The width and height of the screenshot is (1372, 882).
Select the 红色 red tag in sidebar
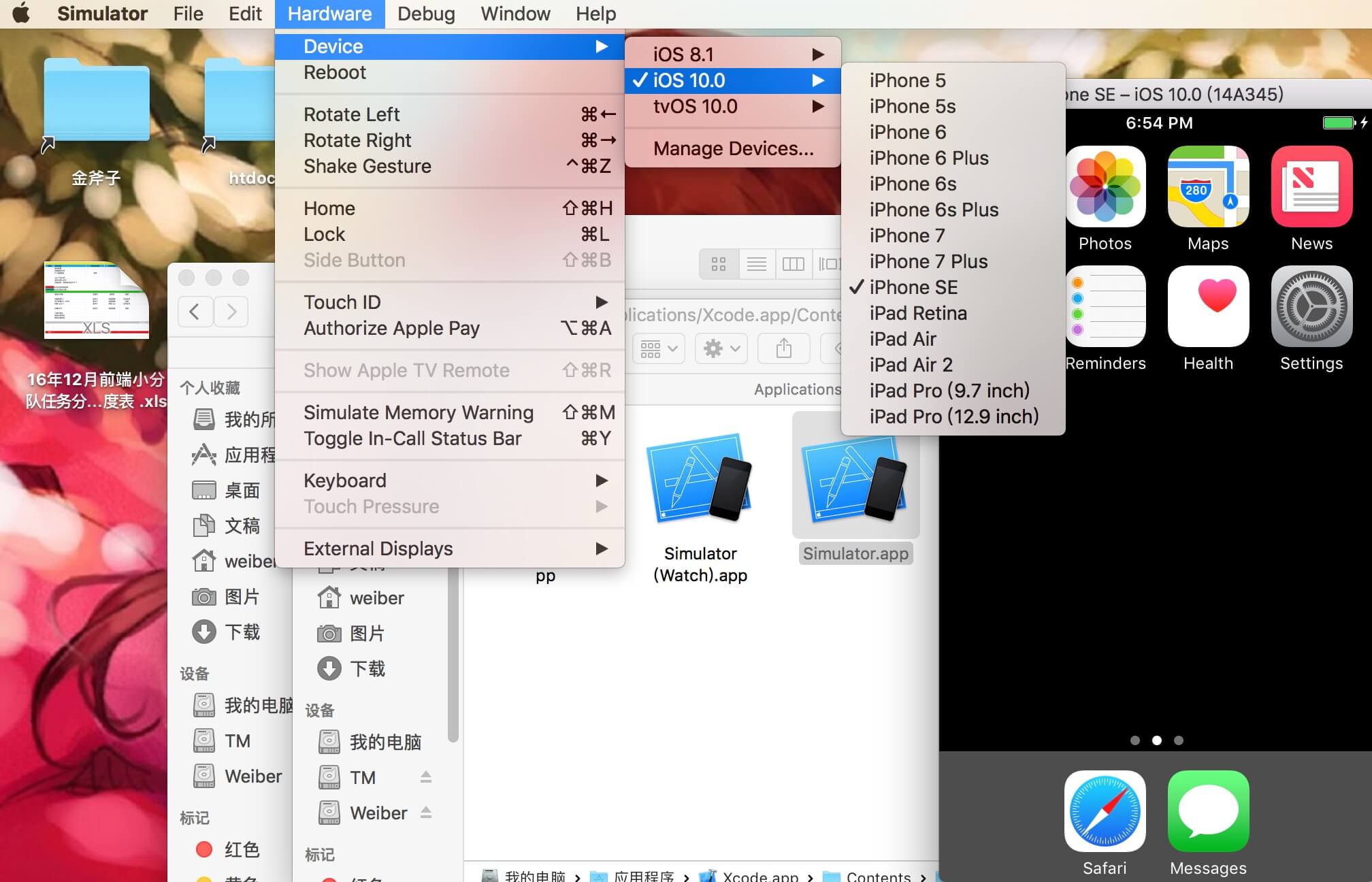click(x=227, y=849)
